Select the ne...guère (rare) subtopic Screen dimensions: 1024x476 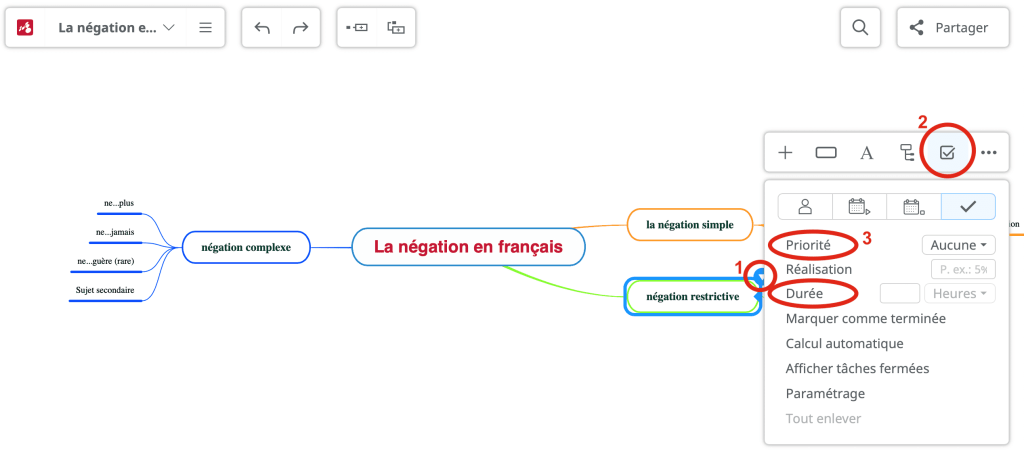106,261
